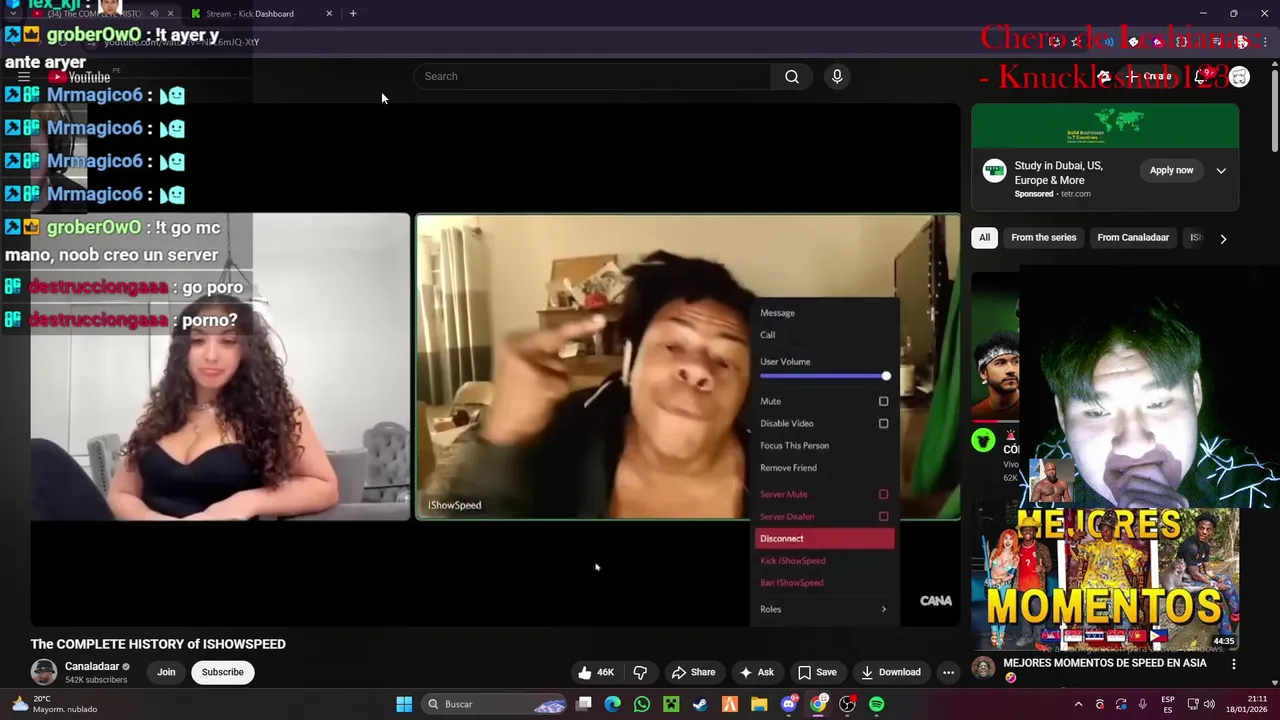Open Discord from taskbar

click(x=789, y=704)
